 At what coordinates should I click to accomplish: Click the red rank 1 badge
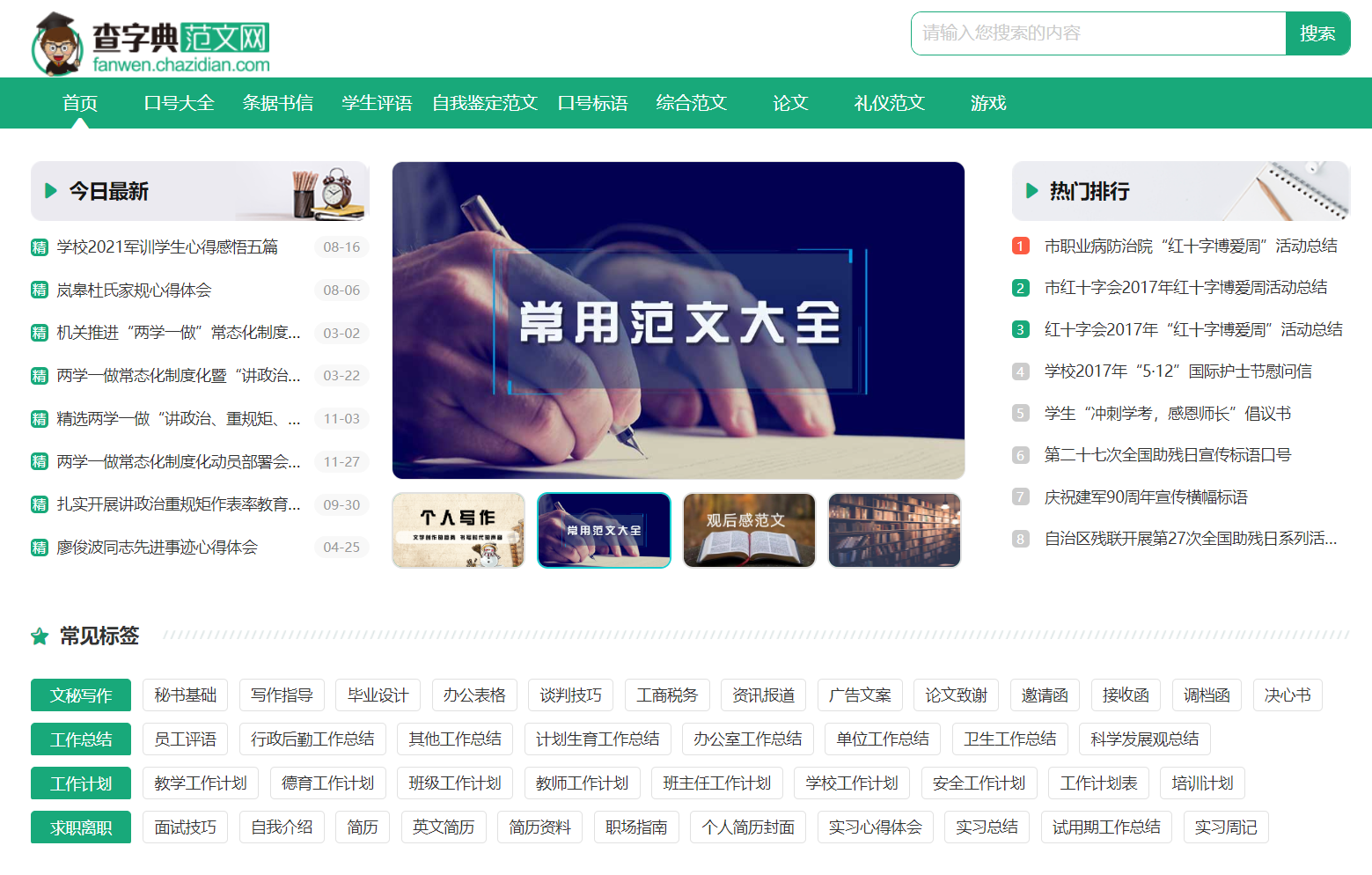click(x=1020, y=246)
